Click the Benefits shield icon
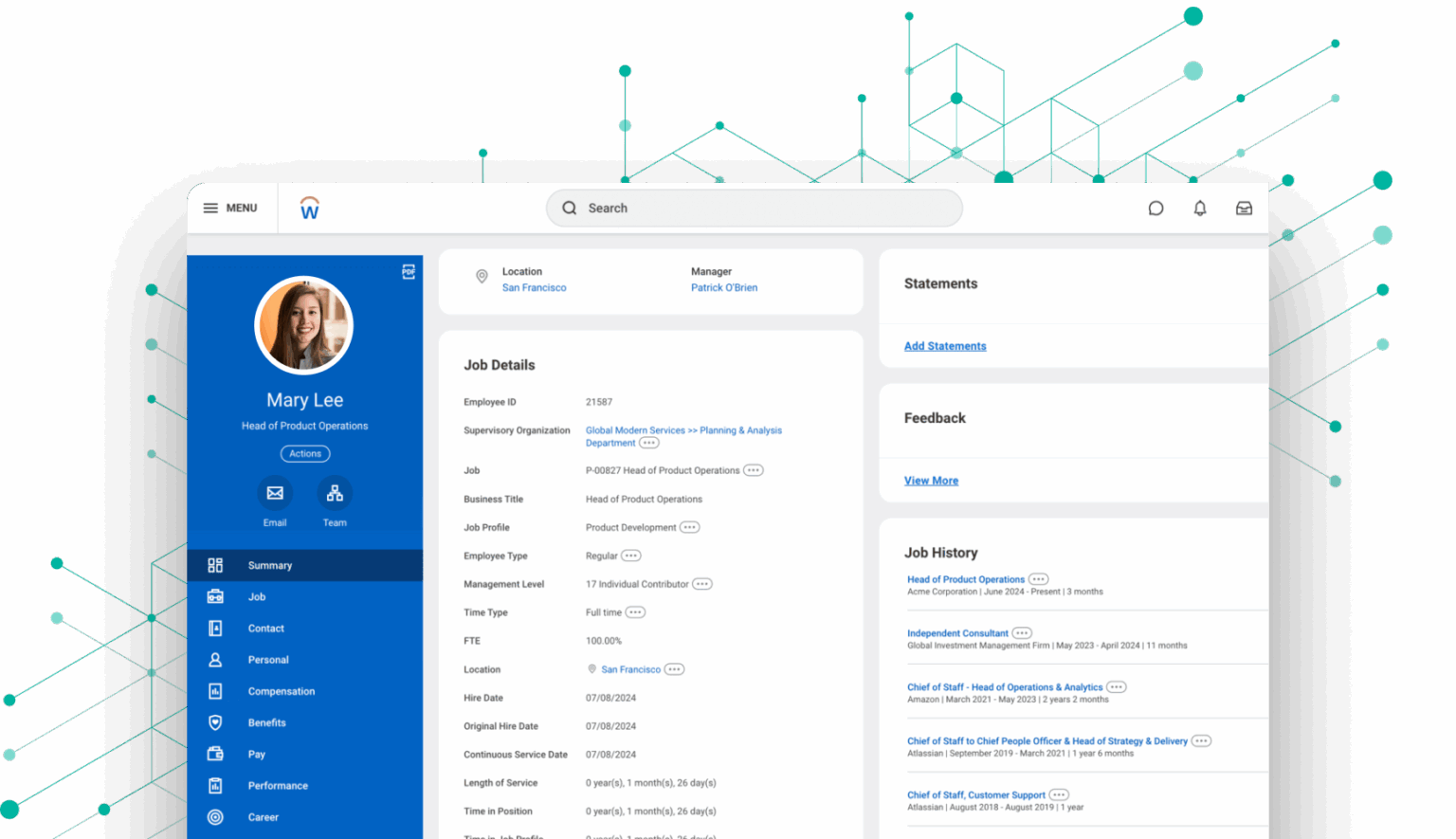 [215, 722]
